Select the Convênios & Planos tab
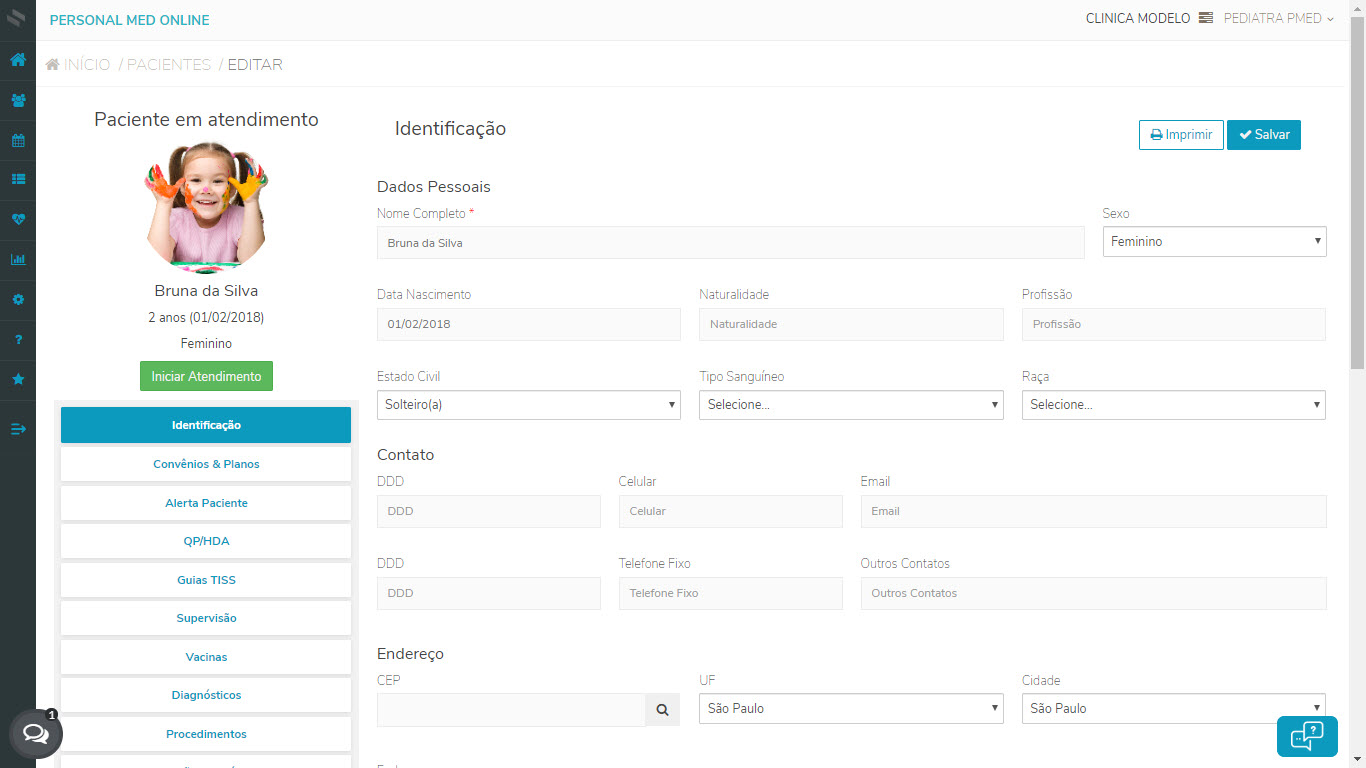Screen dimensions: 1366x768 (x=206, y=464)
